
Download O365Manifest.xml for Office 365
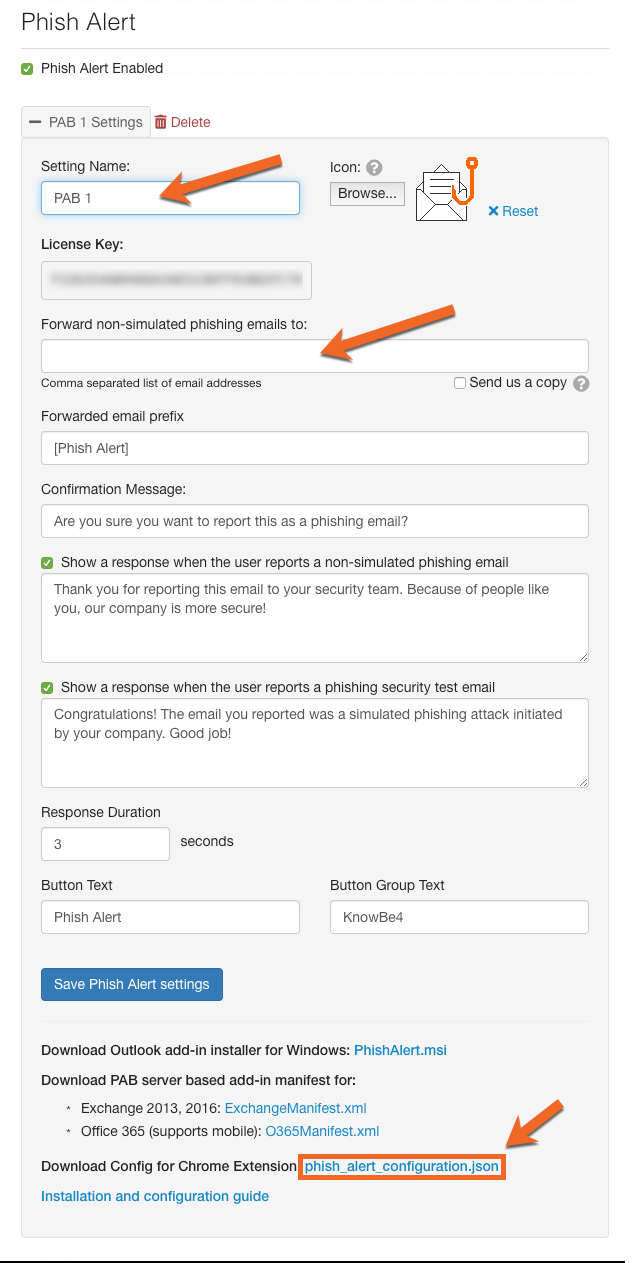coord(322,1131)
